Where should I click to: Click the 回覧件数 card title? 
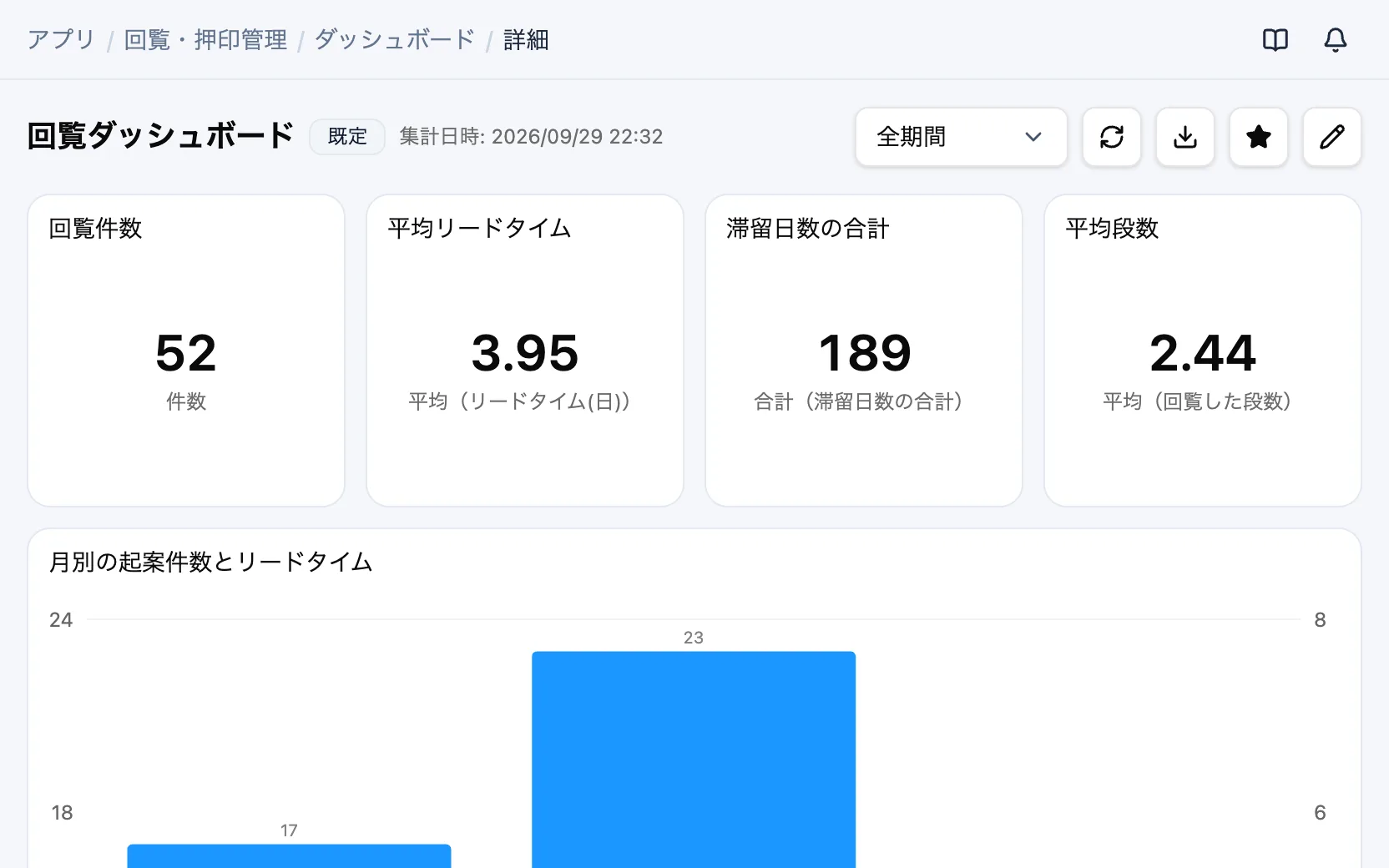95,228
